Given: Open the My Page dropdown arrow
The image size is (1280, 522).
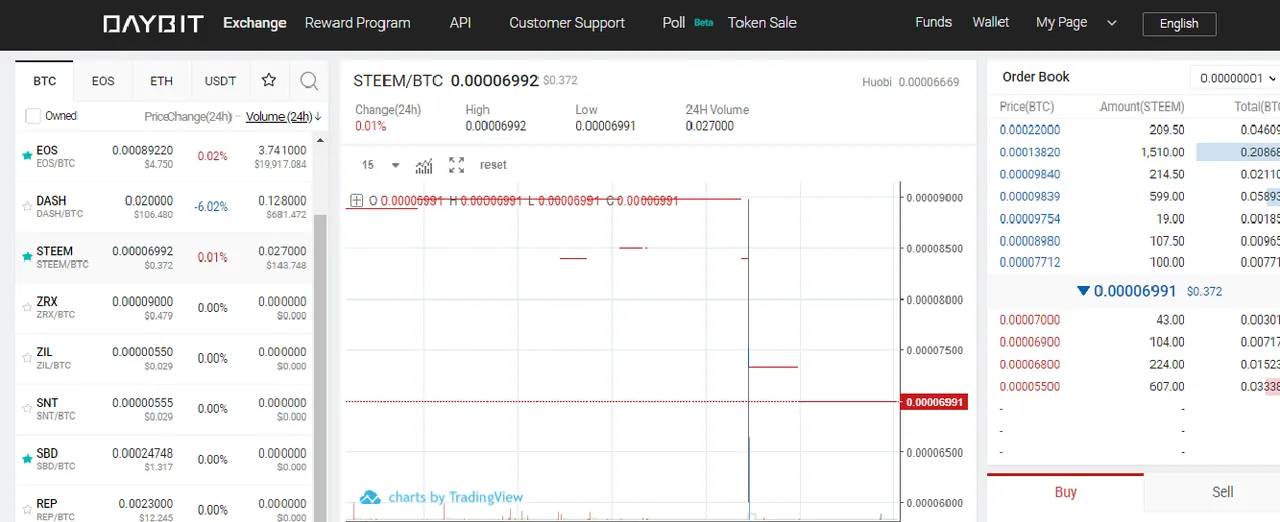Looking at the screenshot, I should click(x=1112, y=23).
